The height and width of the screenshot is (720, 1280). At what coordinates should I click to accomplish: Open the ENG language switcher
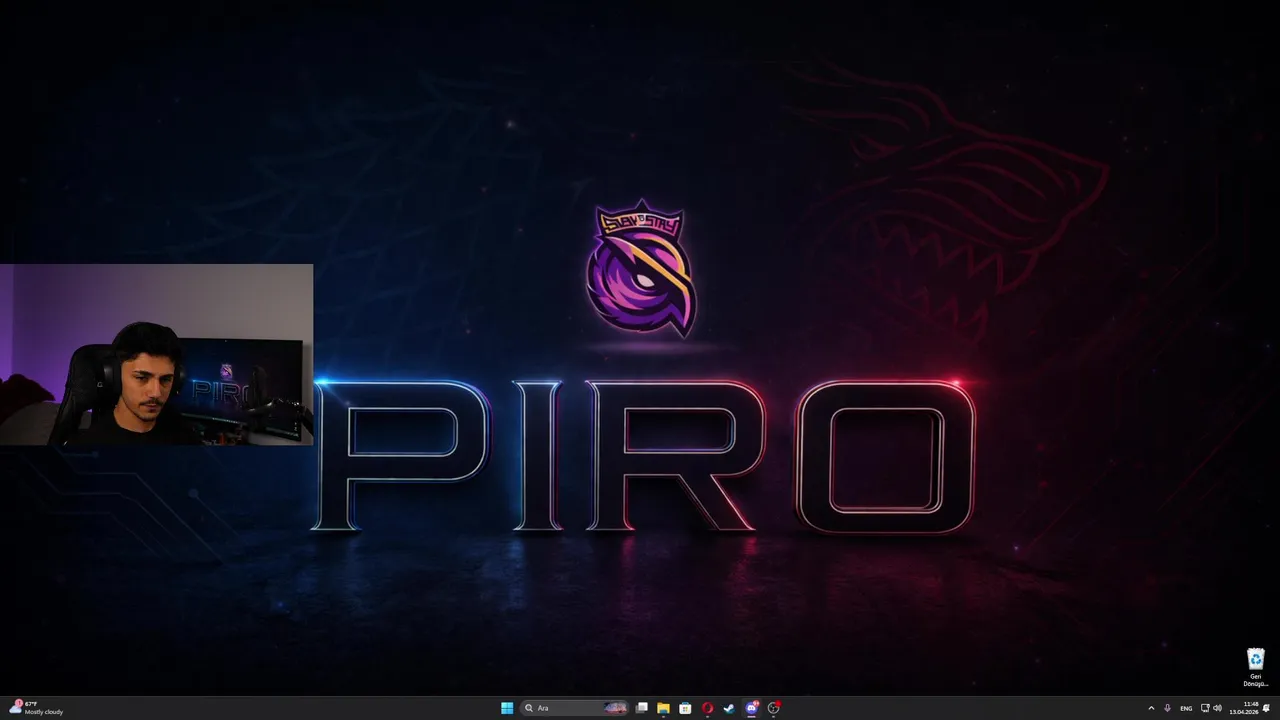(x=1186, y=708)
